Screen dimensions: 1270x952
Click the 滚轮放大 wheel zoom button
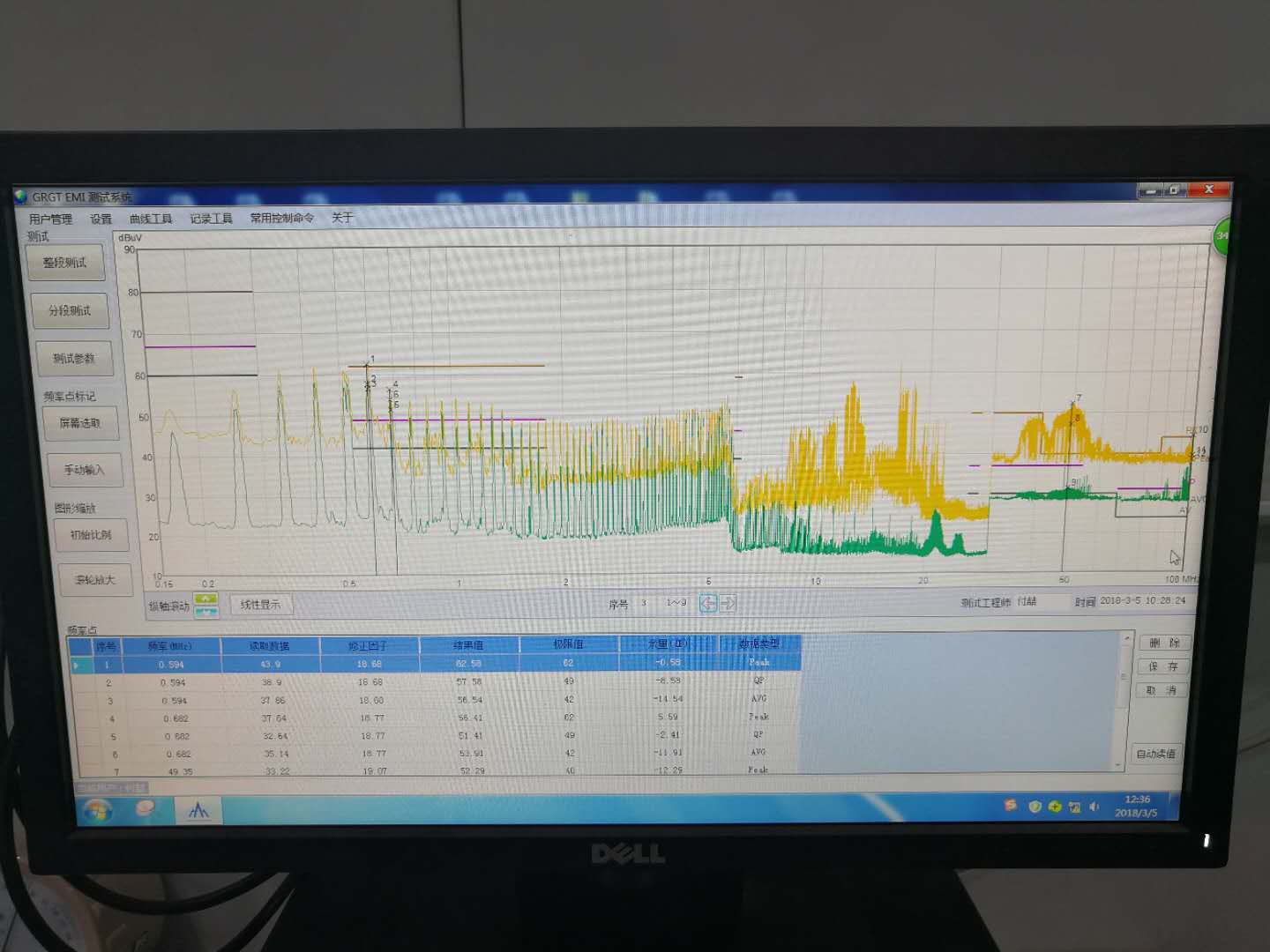pyautogui.click(x=95, y=580)
